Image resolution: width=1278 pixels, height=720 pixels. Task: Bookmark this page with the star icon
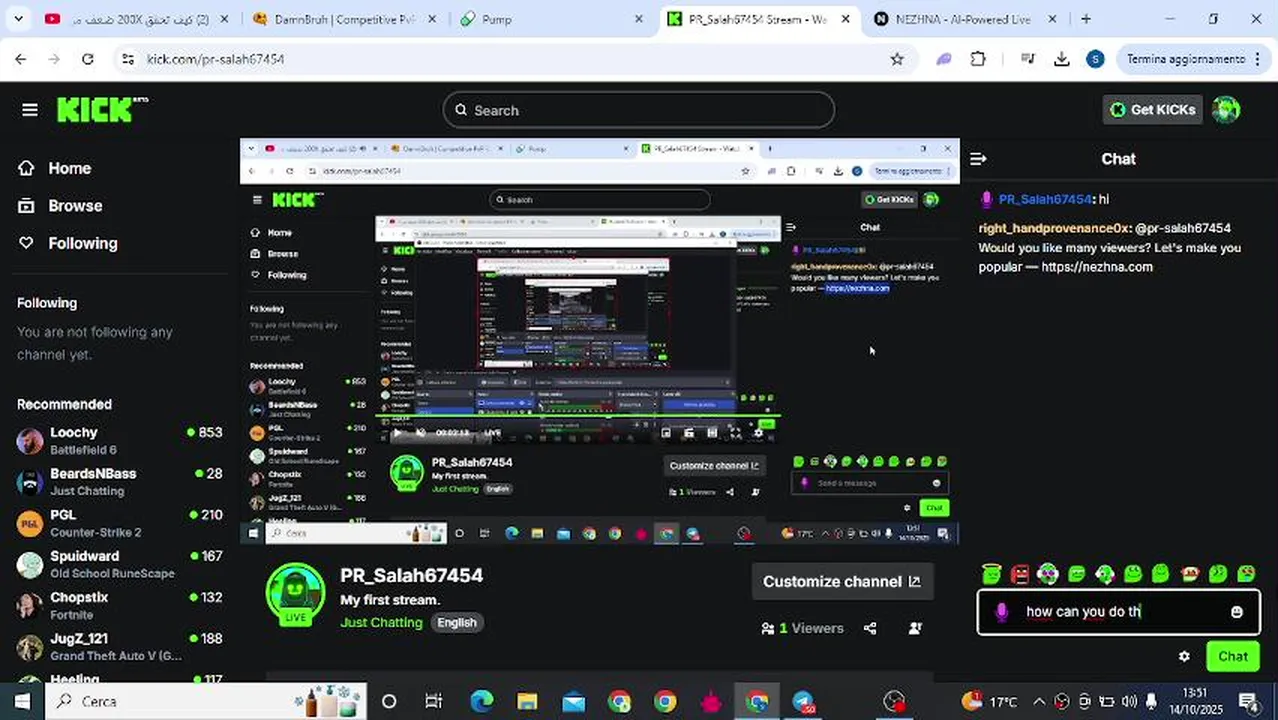(897, 59)
